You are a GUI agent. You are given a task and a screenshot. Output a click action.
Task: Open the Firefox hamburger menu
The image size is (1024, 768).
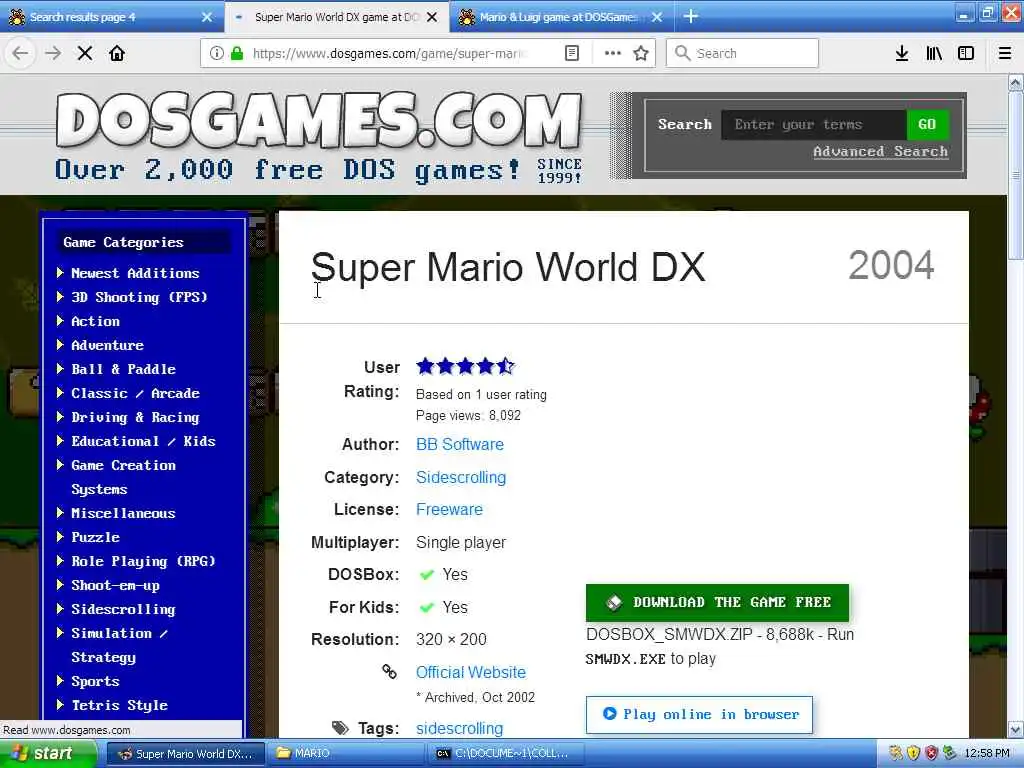click(1005, 54)
